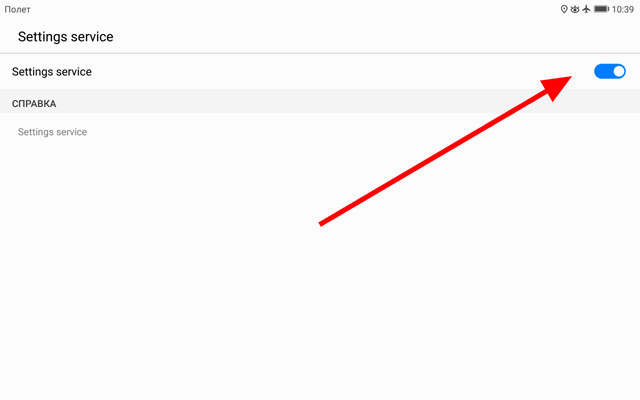Tap the СПРАВКА section header
This screenshot has width=640, height=400.
point(34,104)
